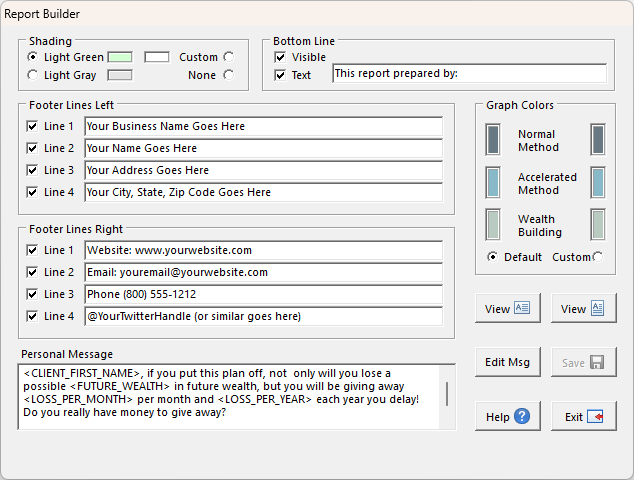The image size is (634, 480).
Task: Select the Light Gray shading radio button
Action: (33, 75)
